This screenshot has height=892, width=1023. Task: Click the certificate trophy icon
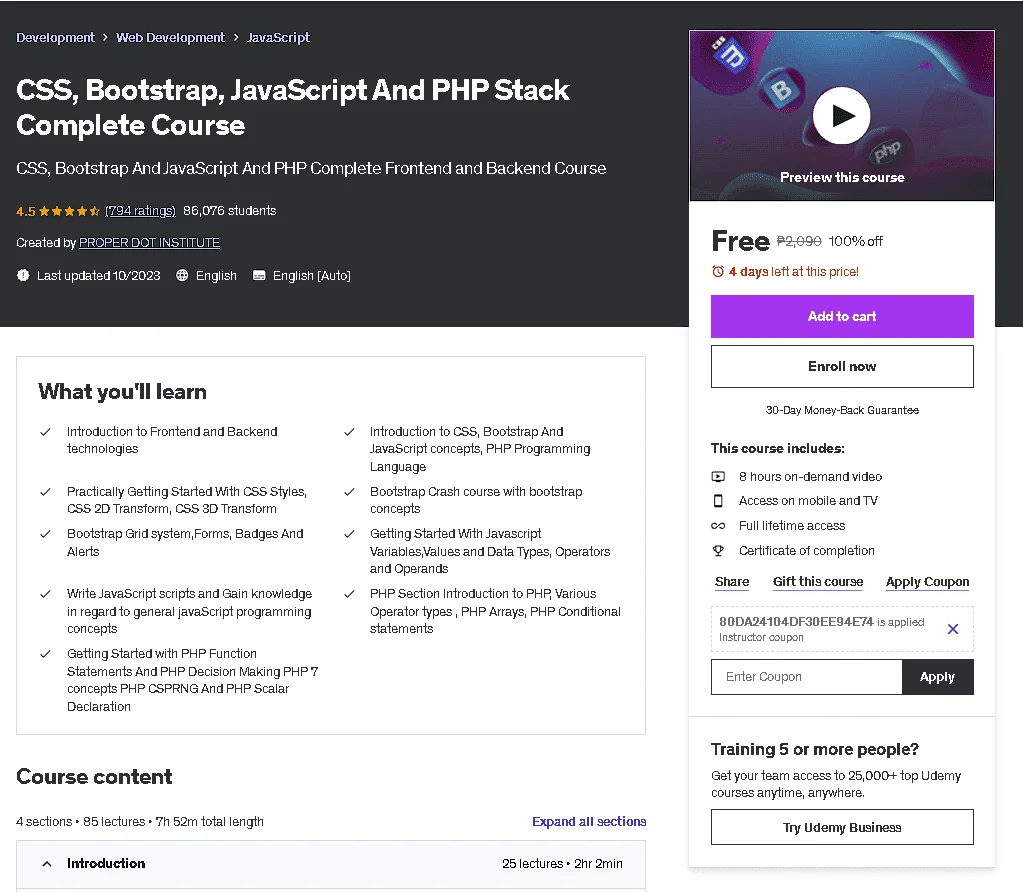click(x=718, y=551)
